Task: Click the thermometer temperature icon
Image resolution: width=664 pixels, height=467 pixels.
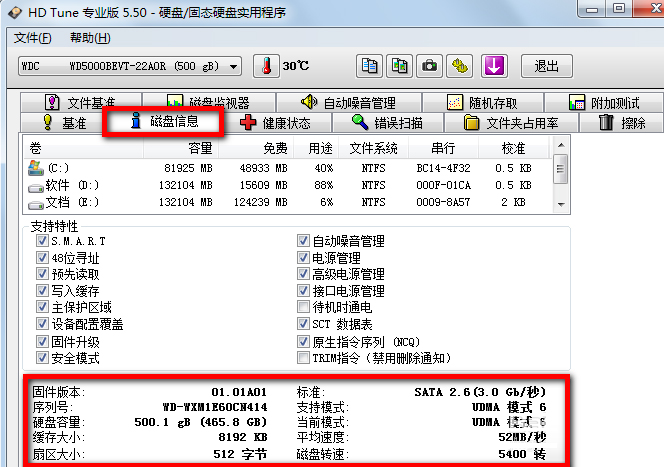Action: (x=266, y=66)
